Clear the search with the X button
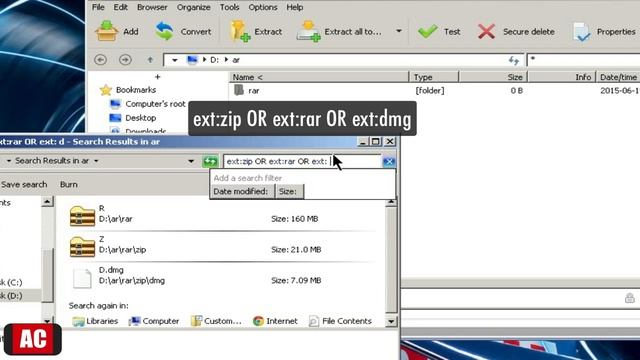The width and height of the screenshot is (640, 360). click(x=389, y=162)
